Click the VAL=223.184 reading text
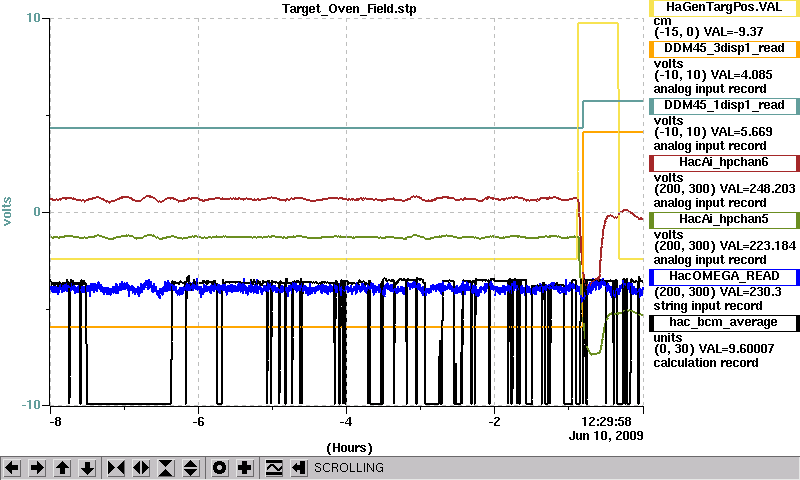This screenshot has height=480, width=800. pyautogui.click(x=758, y=246)
